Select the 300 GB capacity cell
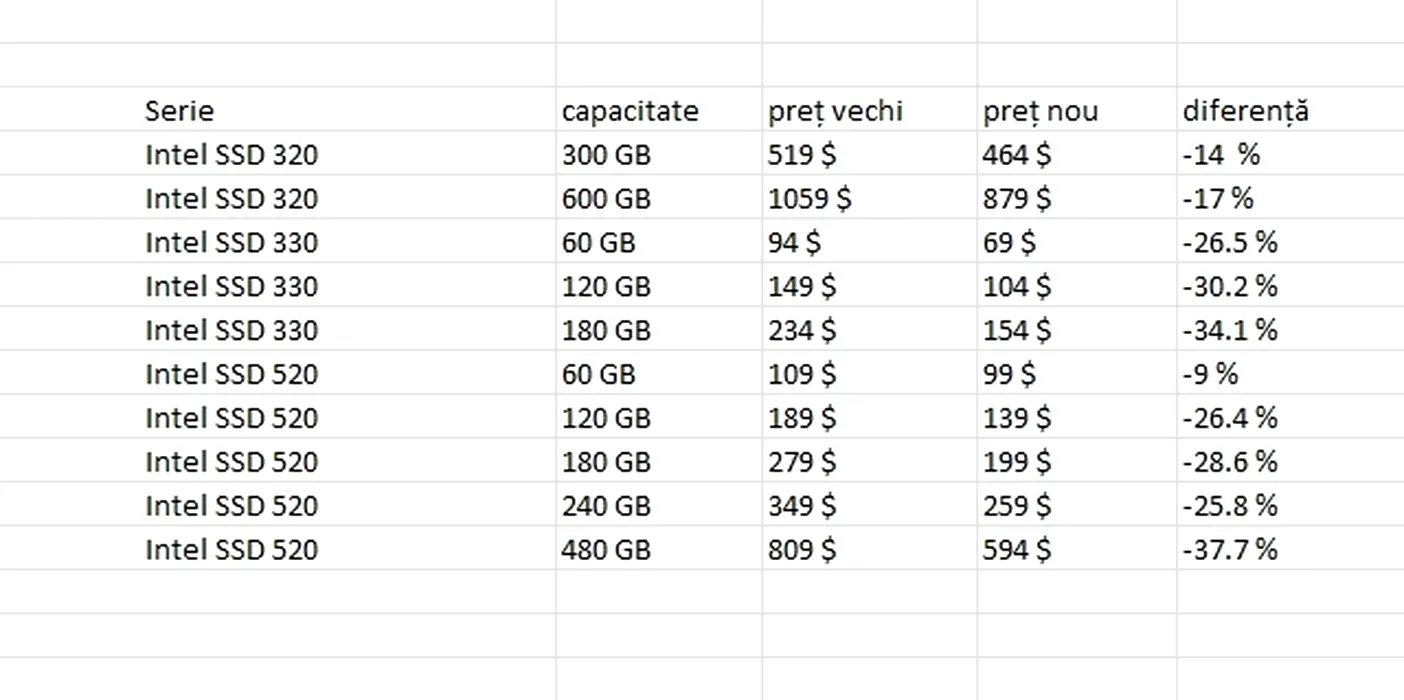The height and width of the screenshot is (700, 1404). [x=659, y=154]
